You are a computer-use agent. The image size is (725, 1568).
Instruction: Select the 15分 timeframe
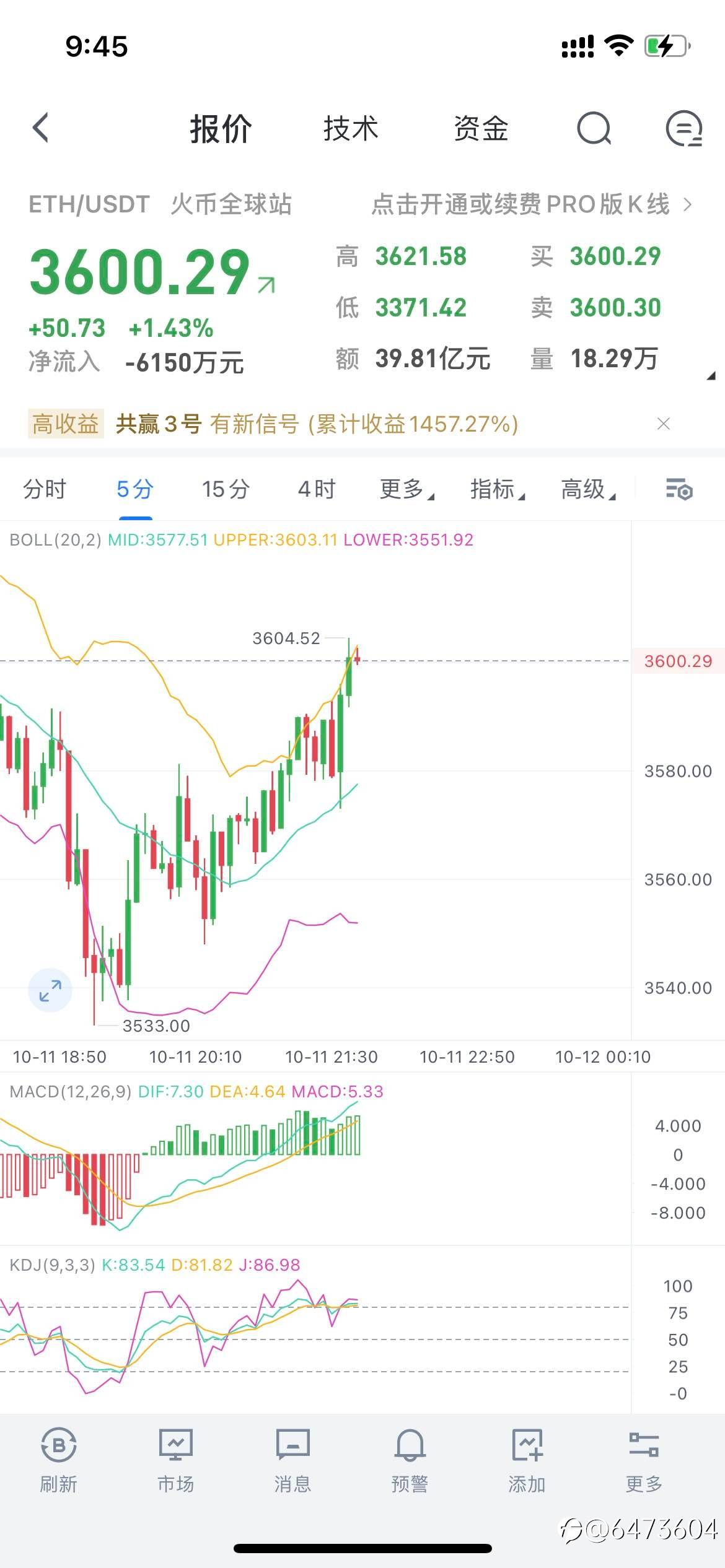[226, 489]
